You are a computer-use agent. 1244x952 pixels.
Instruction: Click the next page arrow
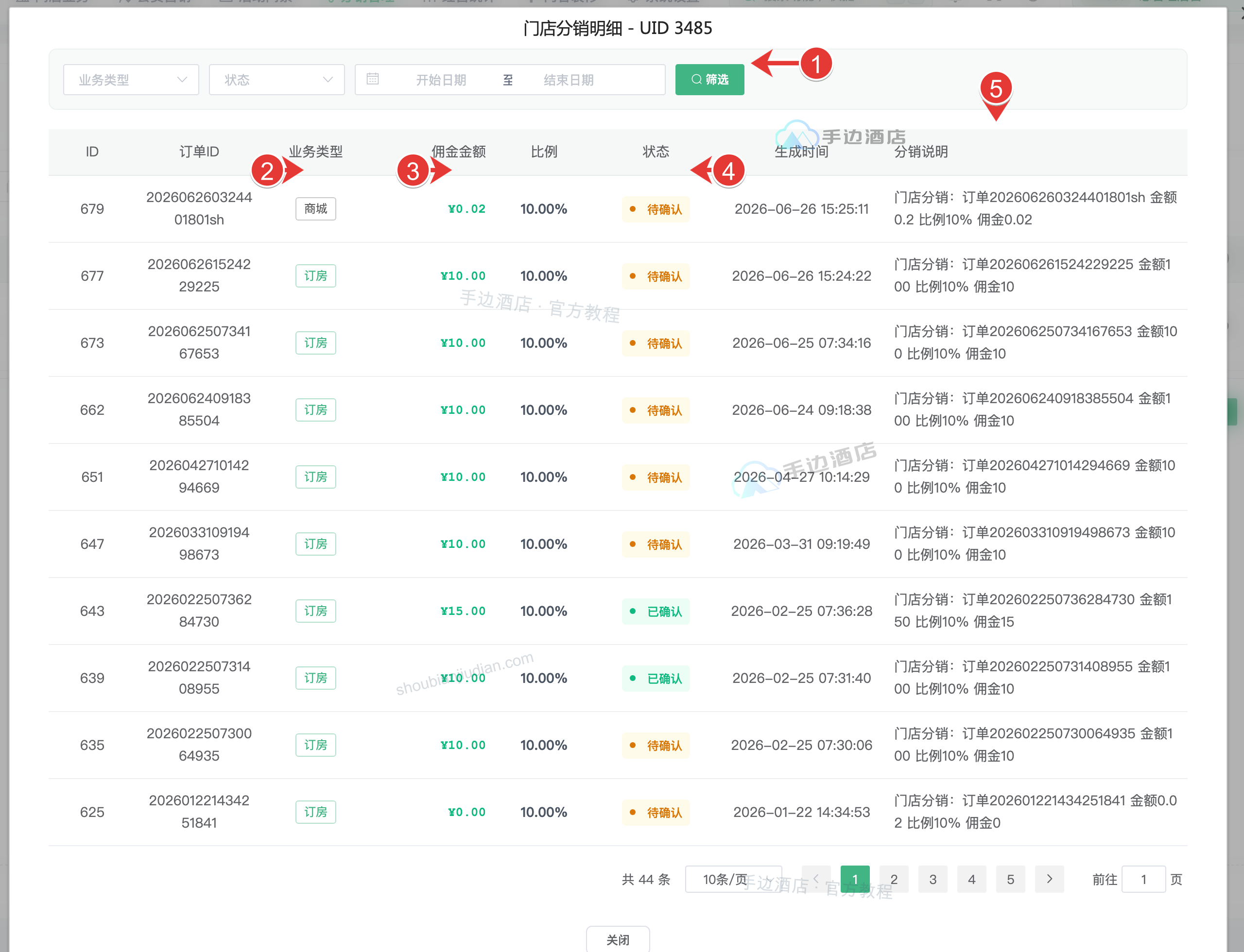point(1049,879)
